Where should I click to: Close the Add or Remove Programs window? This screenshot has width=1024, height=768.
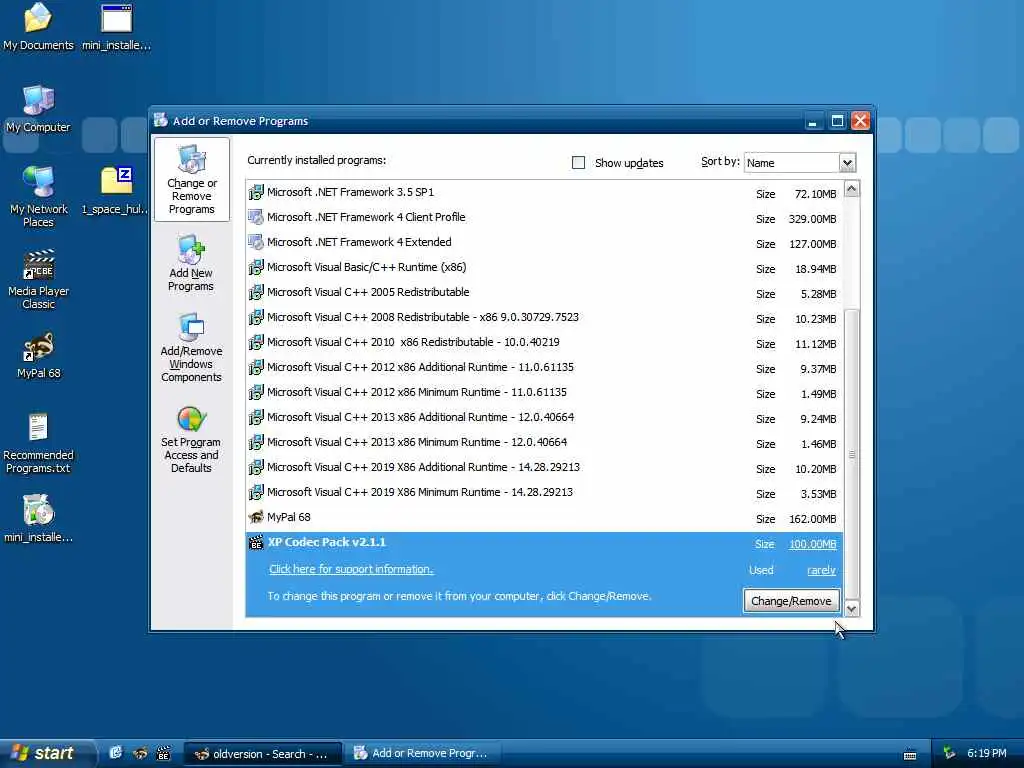pyautogui.click(x=861, y=121)
